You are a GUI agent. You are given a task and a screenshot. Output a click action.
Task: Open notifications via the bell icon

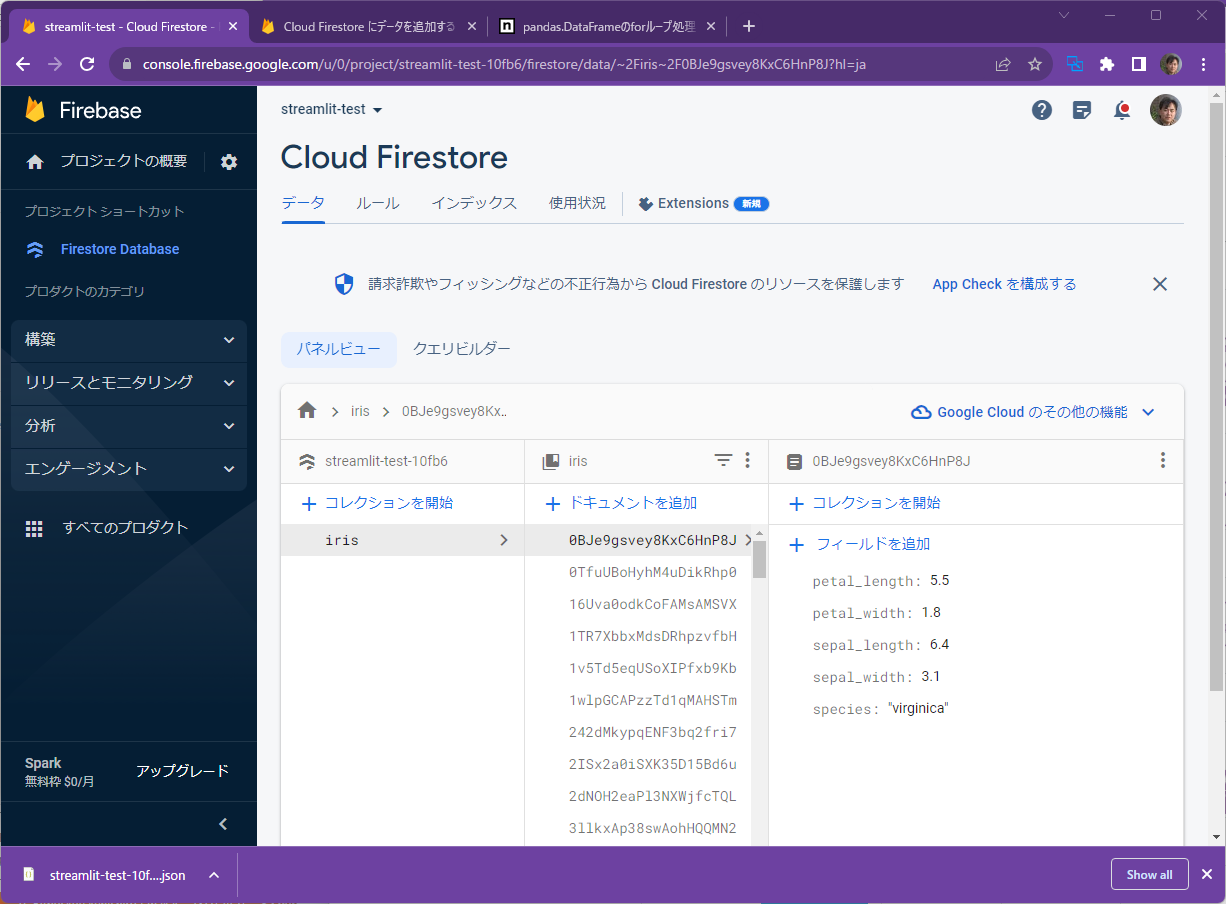pos(1121,110)
